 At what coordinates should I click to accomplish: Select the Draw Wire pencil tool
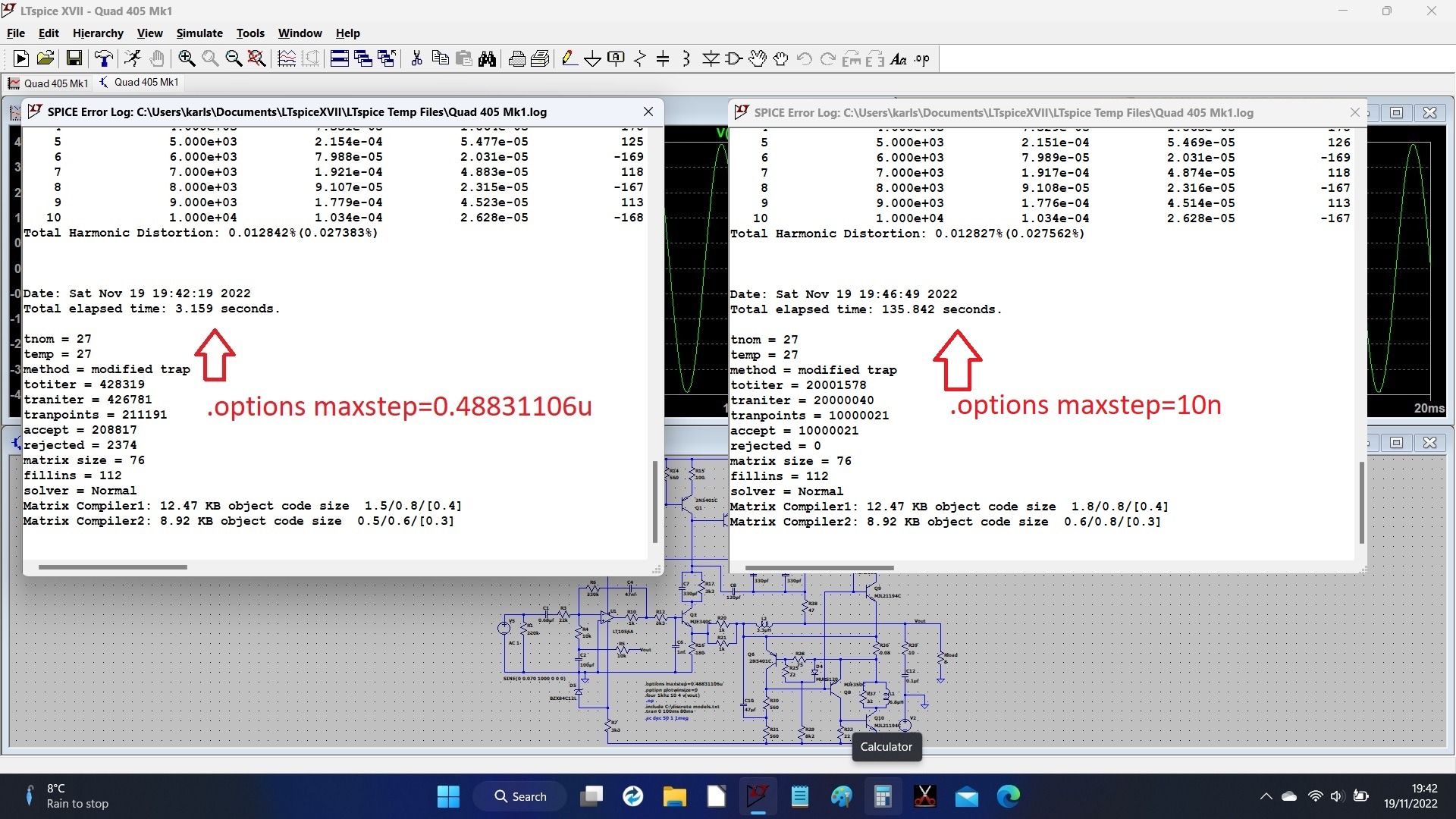(569, 58)
